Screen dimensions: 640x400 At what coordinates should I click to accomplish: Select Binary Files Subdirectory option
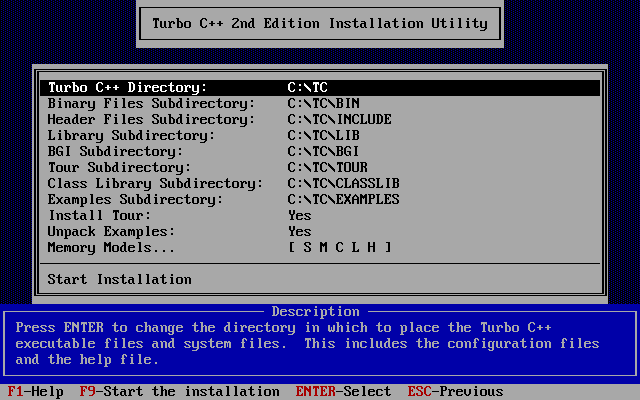[x=320, y=103]
